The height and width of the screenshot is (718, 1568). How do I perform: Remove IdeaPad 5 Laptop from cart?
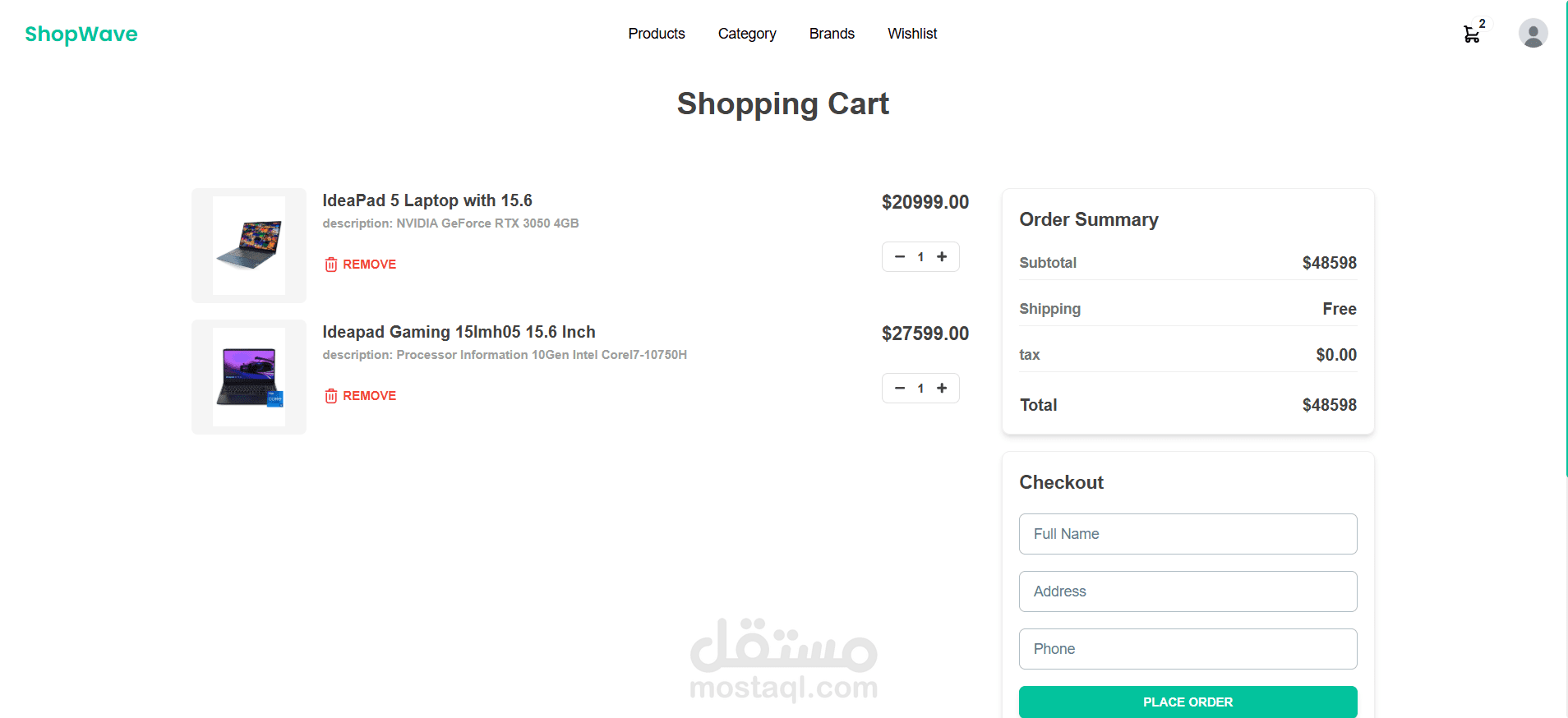pyautogui.click(x=361, y=265)
